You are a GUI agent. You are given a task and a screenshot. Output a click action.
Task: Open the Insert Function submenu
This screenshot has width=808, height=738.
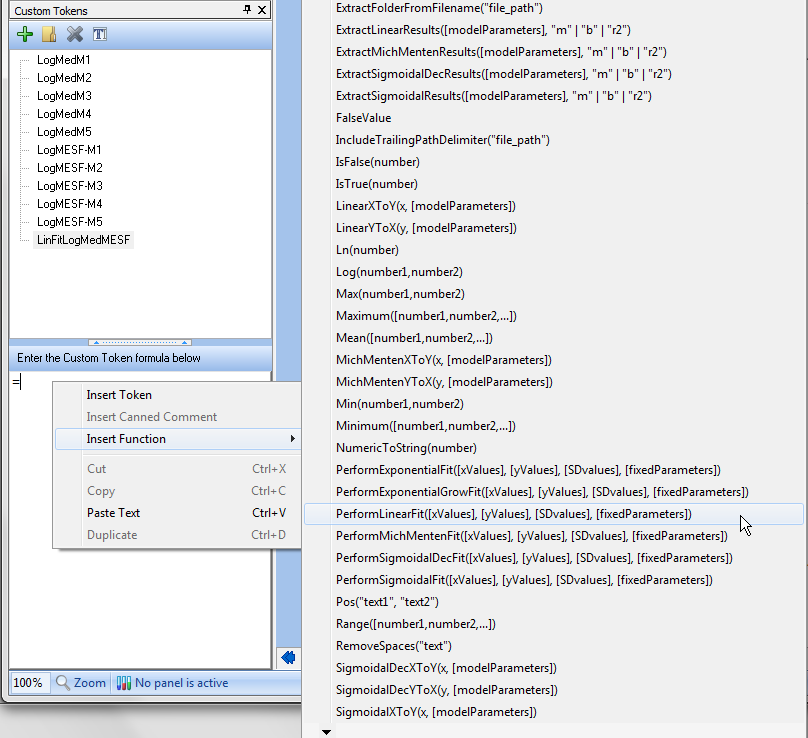pos(177,439)
